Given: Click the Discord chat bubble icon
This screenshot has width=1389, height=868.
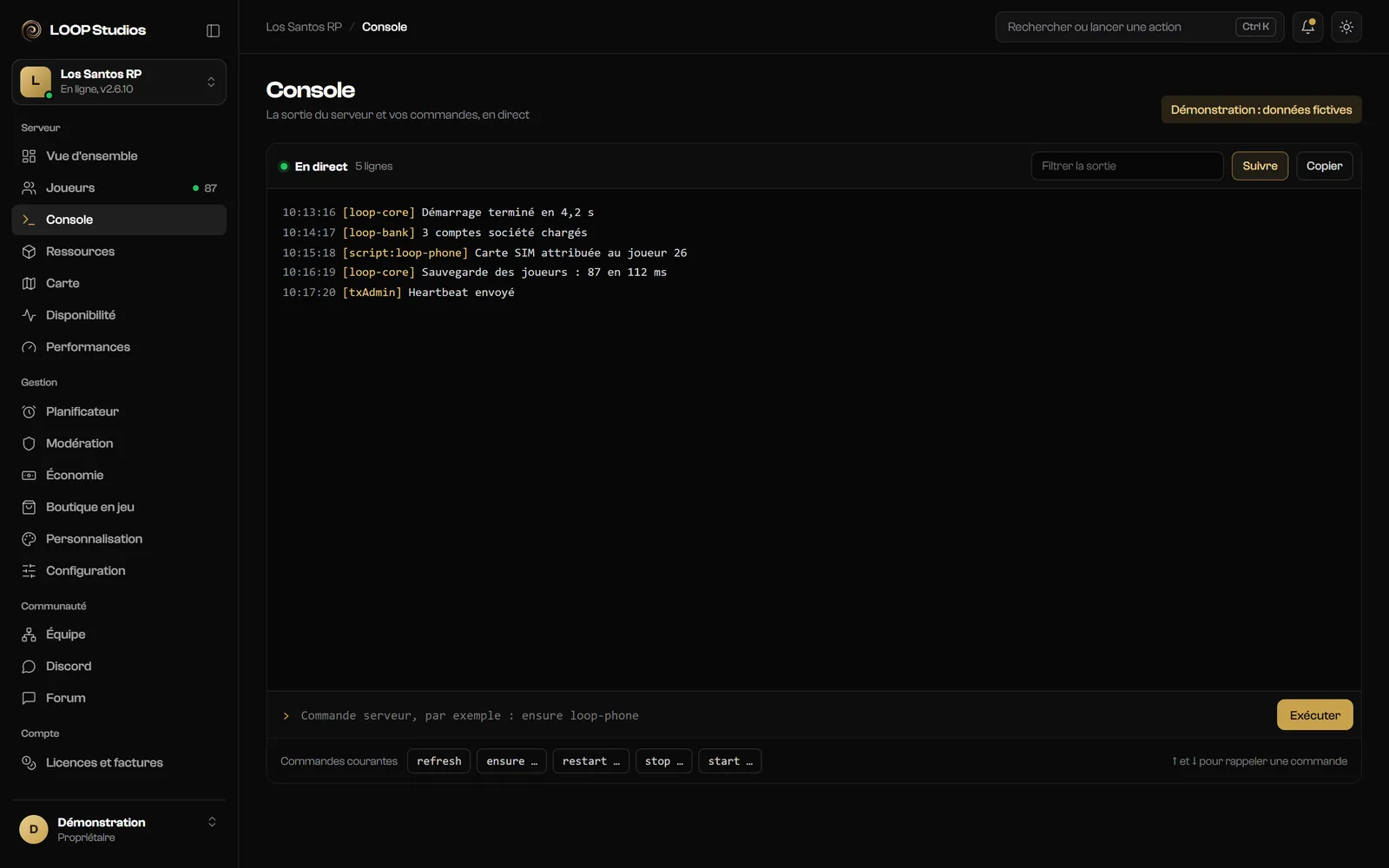Looking at the screenshot, I should pos(29,667).
